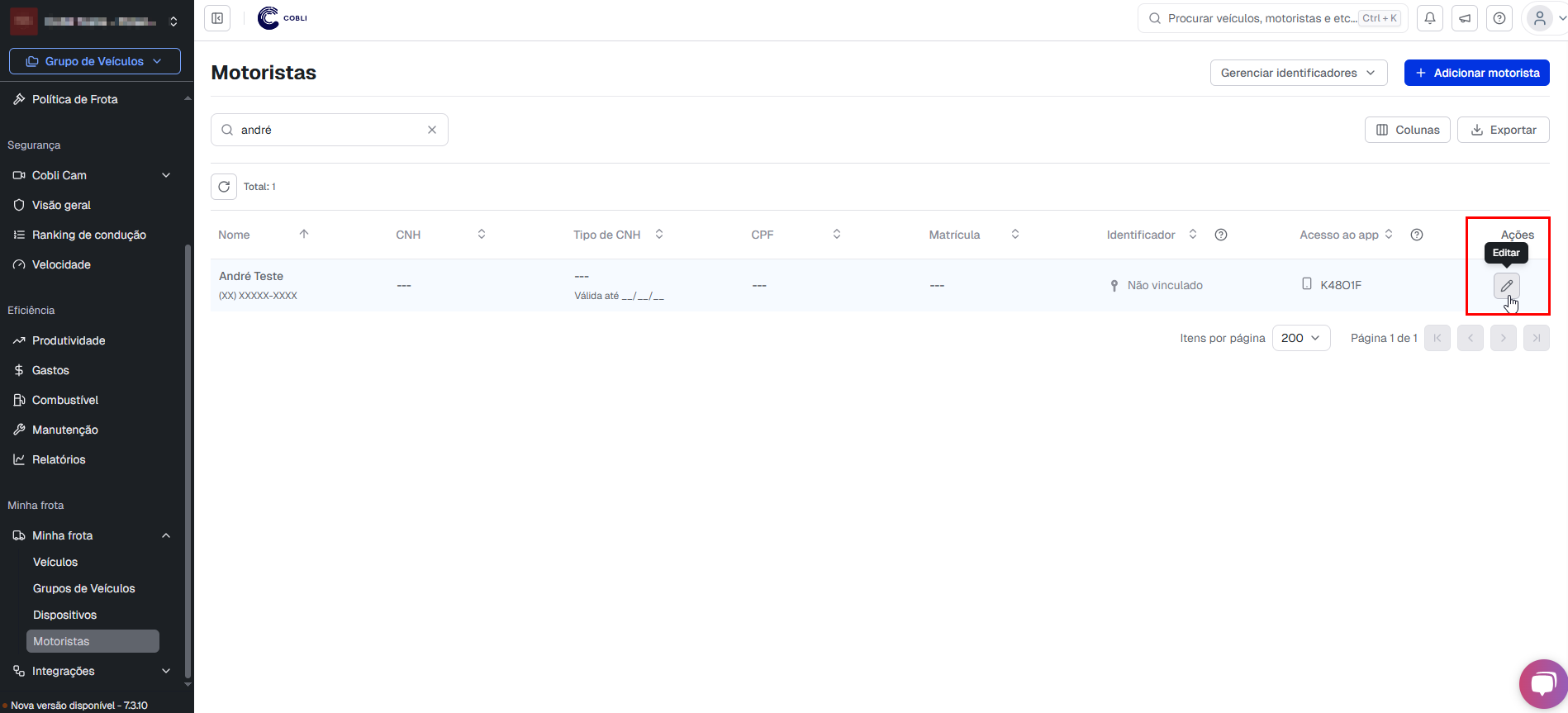Viewport: 1568px width, 713px height.
Task: Open Colunas column settings
Action: coord(1408,130)
